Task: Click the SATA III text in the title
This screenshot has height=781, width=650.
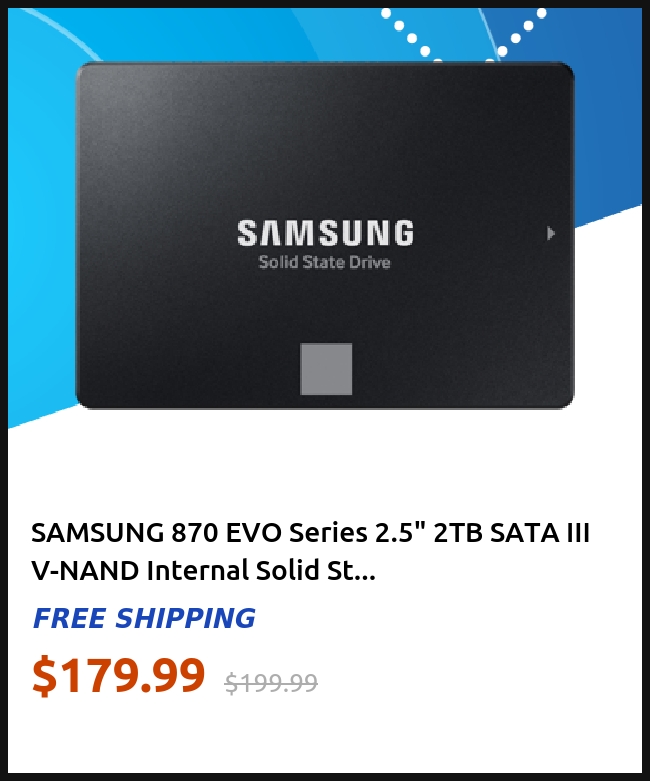Action: [540, 532]
